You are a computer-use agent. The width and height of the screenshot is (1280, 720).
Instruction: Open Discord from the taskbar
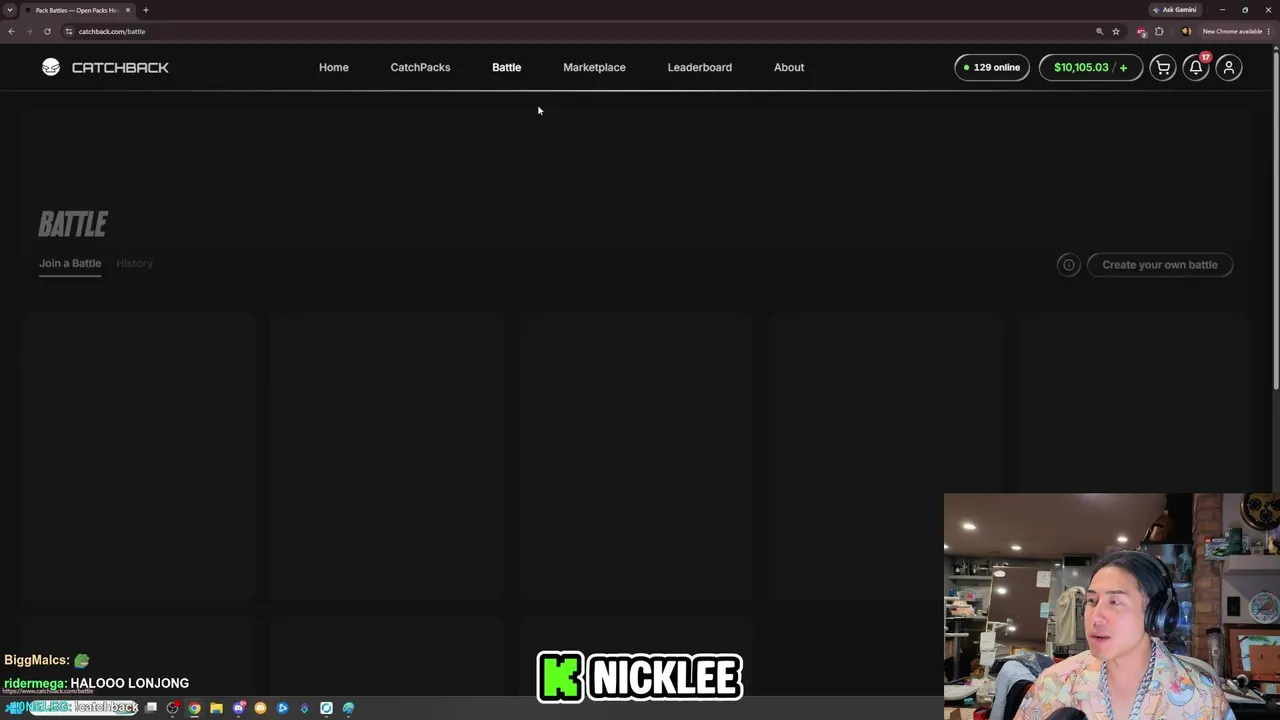tap(239, 708)
